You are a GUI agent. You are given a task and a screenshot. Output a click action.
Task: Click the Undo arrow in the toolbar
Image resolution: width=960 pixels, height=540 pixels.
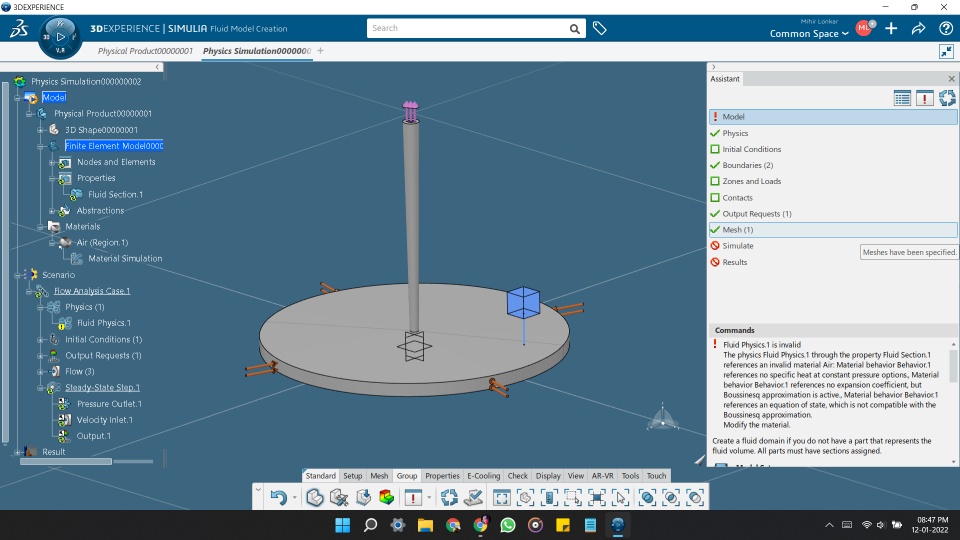tap(279, 497)
